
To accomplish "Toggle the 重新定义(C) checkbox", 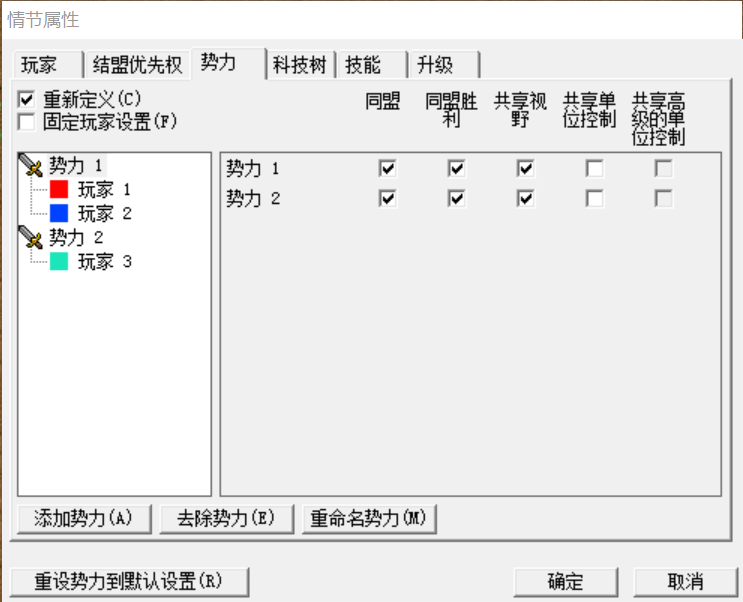I will 27,100.
